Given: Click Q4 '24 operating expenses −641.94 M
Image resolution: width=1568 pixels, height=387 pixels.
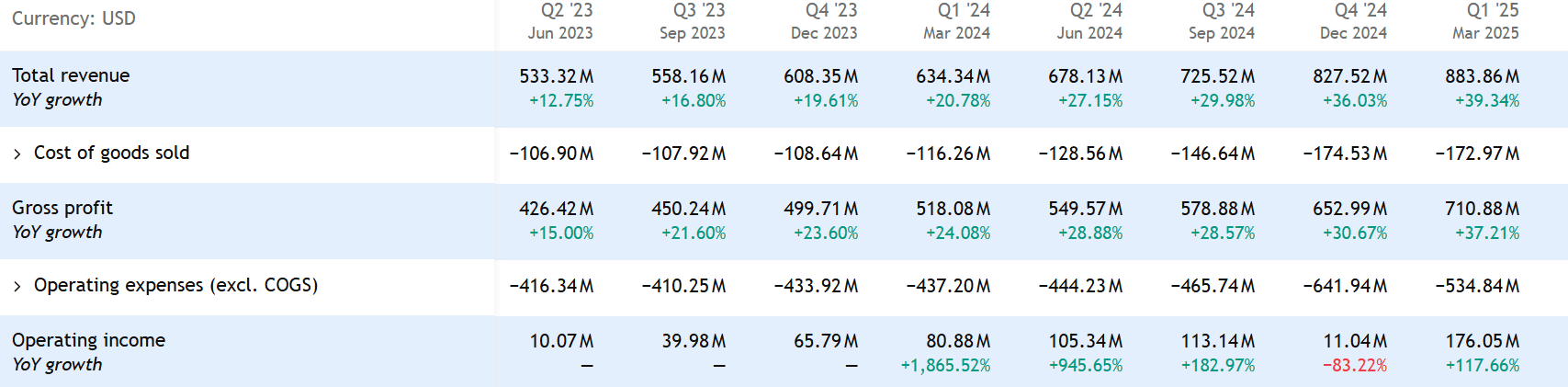Looking at the screenshot, I should [x=1345, y=287].
